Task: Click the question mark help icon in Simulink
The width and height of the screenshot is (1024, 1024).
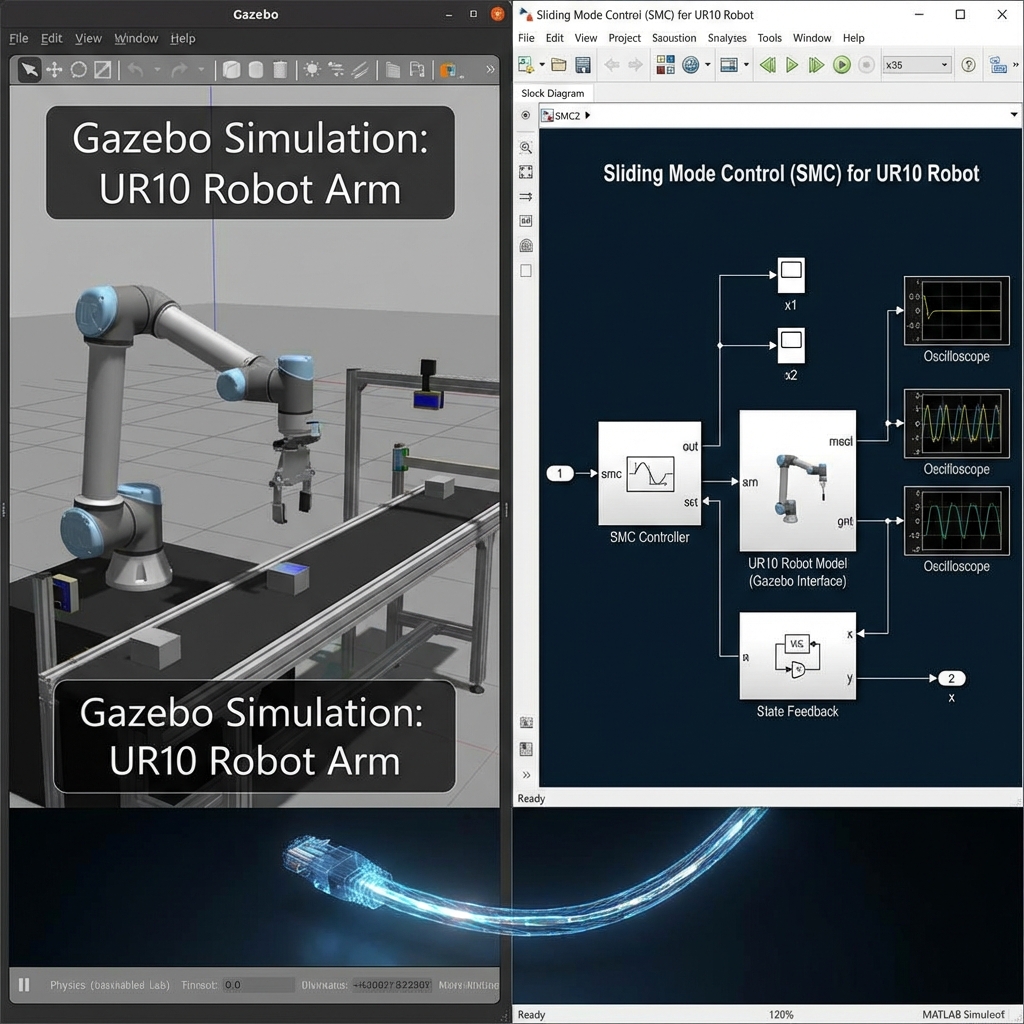Action: tap(968, 65)
